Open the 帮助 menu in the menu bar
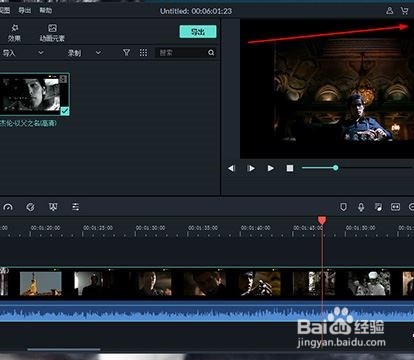This screenshot has height=360, width=414. [x=46, y=11]
